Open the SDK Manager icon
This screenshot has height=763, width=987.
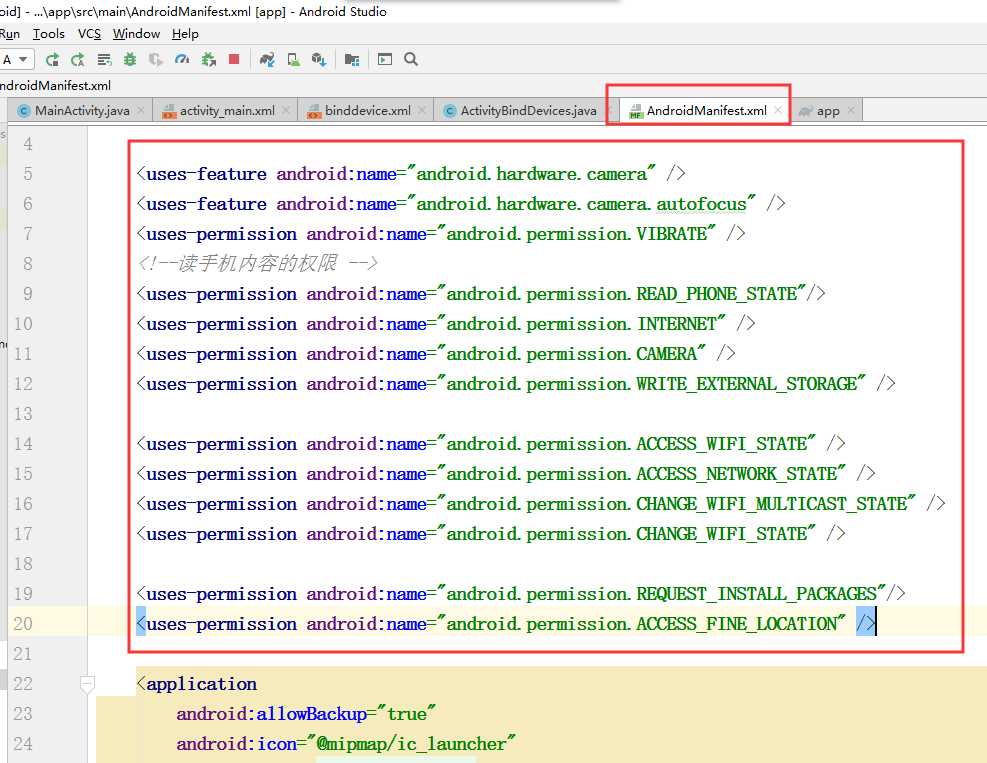(319, 60)
